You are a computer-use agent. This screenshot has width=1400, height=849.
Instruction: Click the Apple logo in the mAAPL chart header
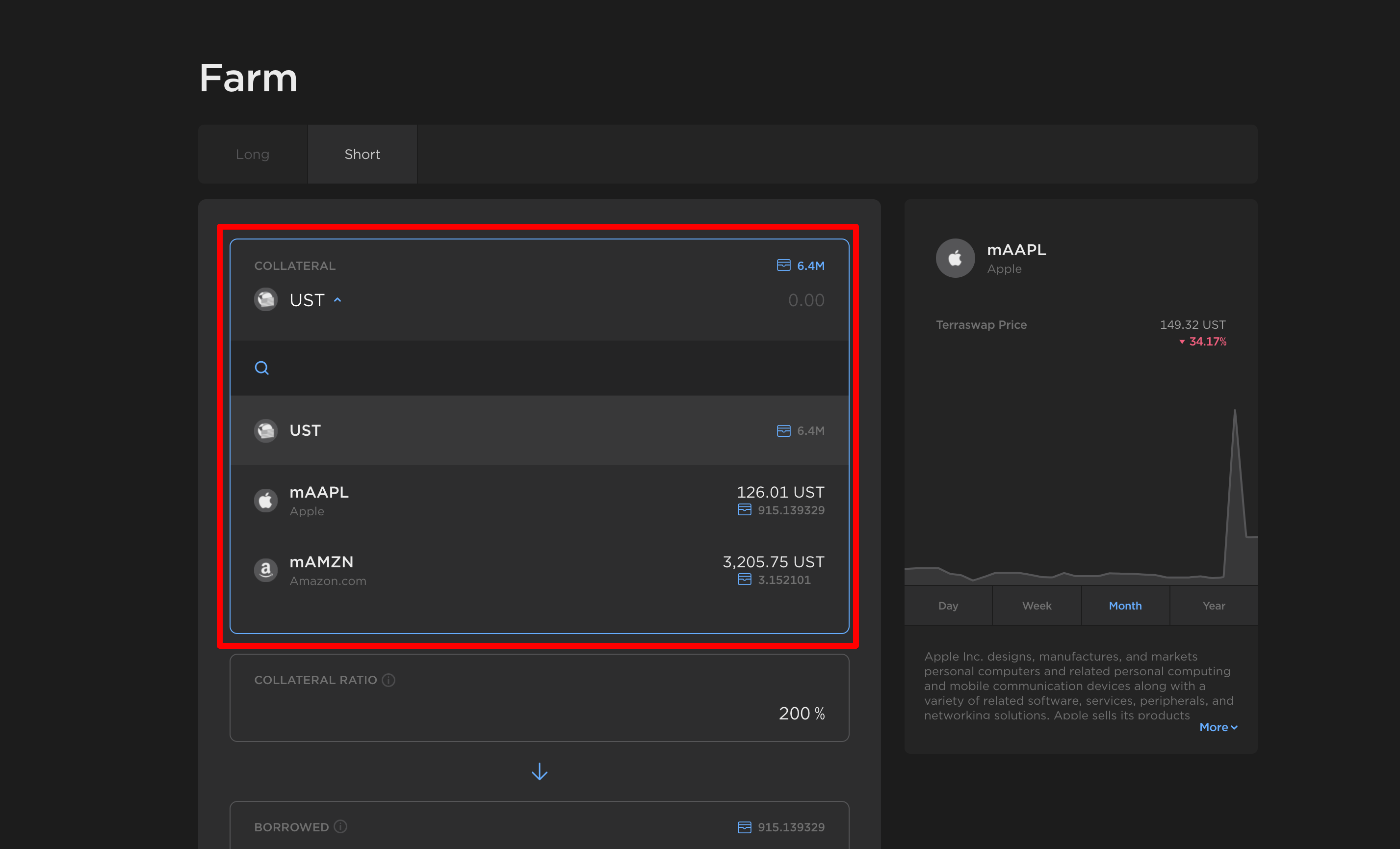tap(955, 259)
